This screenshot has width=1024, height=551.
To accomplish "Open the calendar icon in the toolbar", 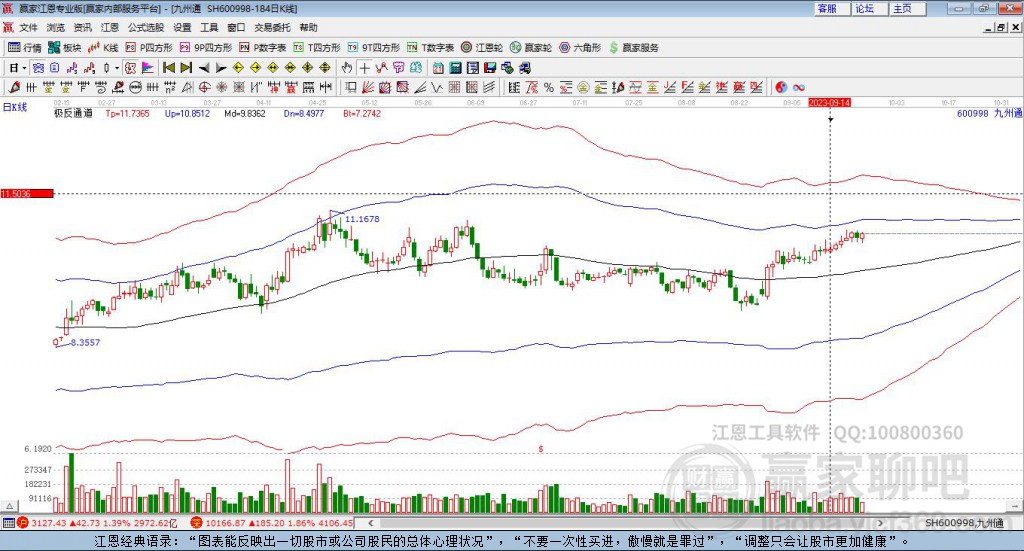I will pyautogui.click(x=438, y=67).
